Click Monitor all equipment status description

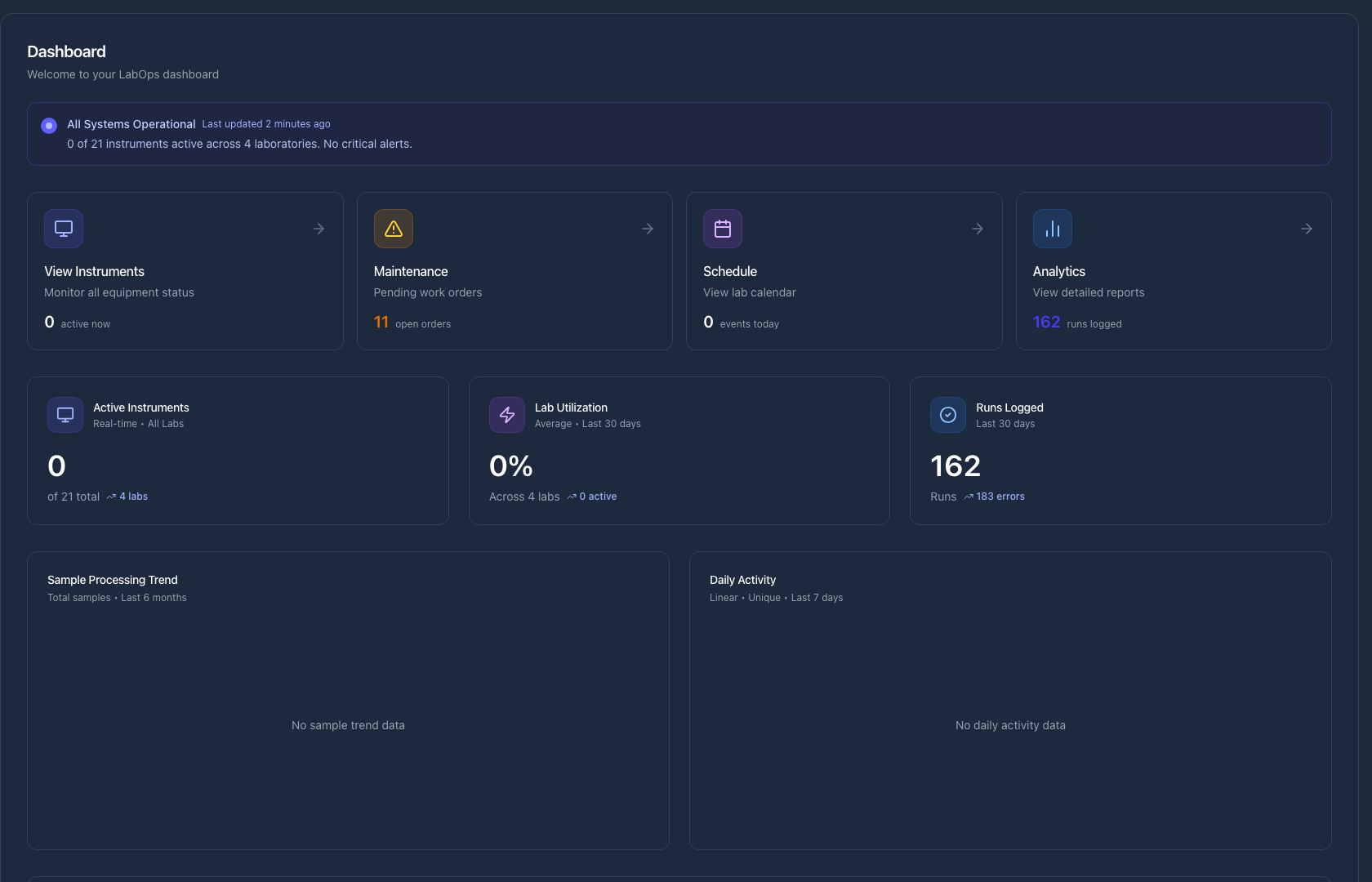coord(119,292)
